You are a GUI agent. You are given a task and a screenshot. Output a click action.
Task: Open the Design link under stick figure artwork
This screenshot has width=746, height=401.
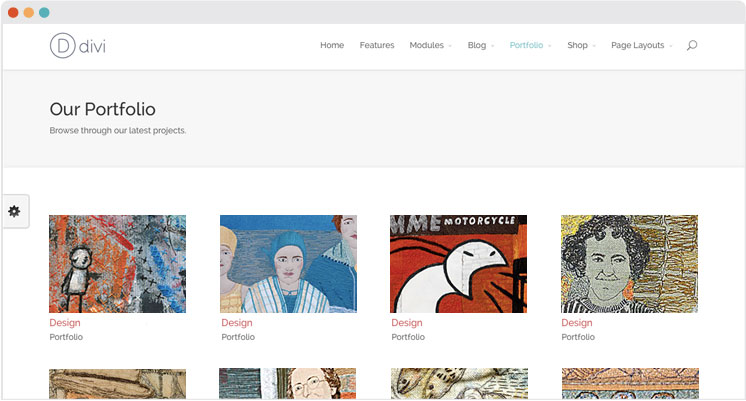[65, 323]
